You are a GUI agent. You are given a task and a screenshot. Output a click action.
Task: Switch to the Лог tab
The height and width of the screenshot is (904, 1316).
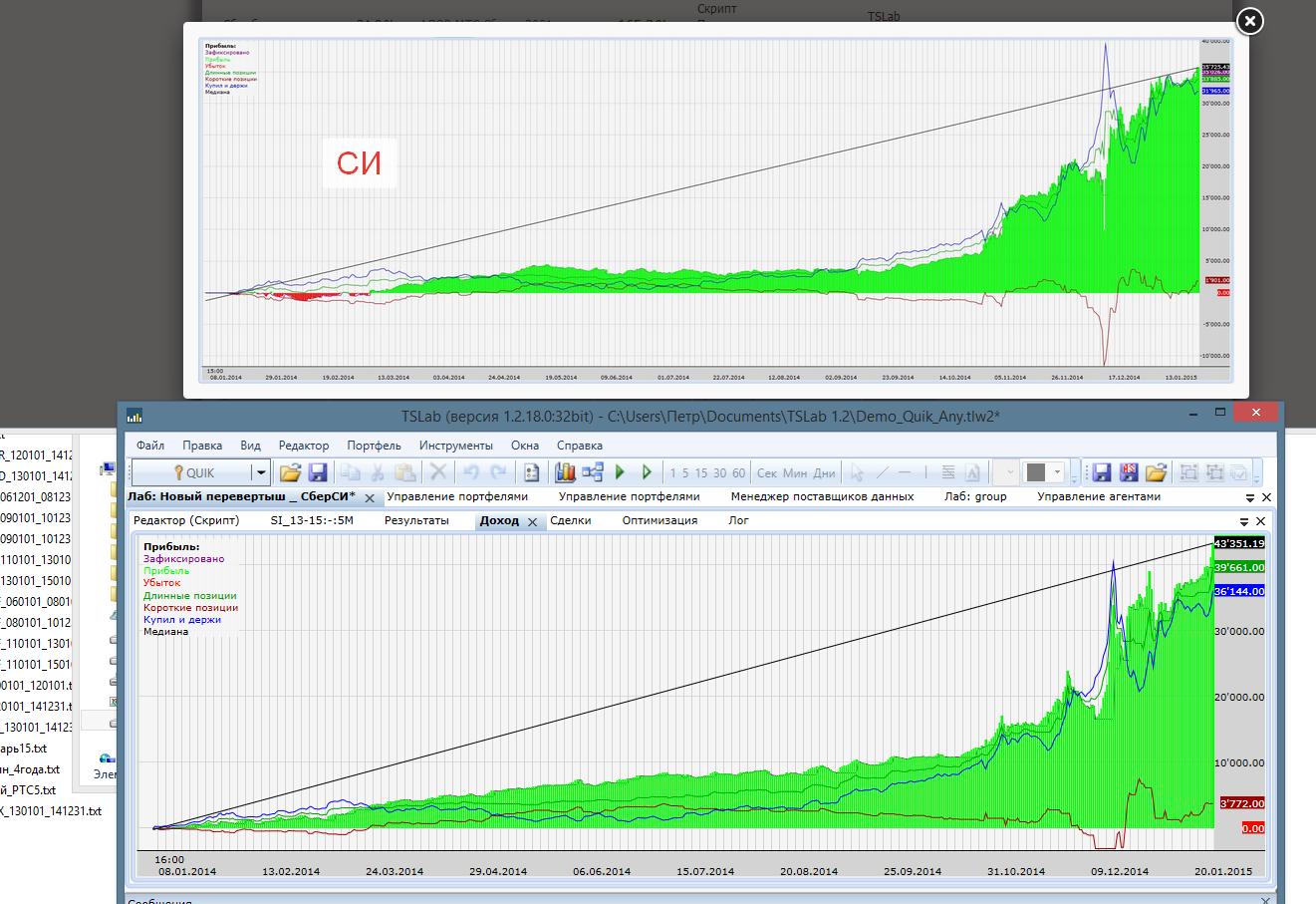(738, 520)
